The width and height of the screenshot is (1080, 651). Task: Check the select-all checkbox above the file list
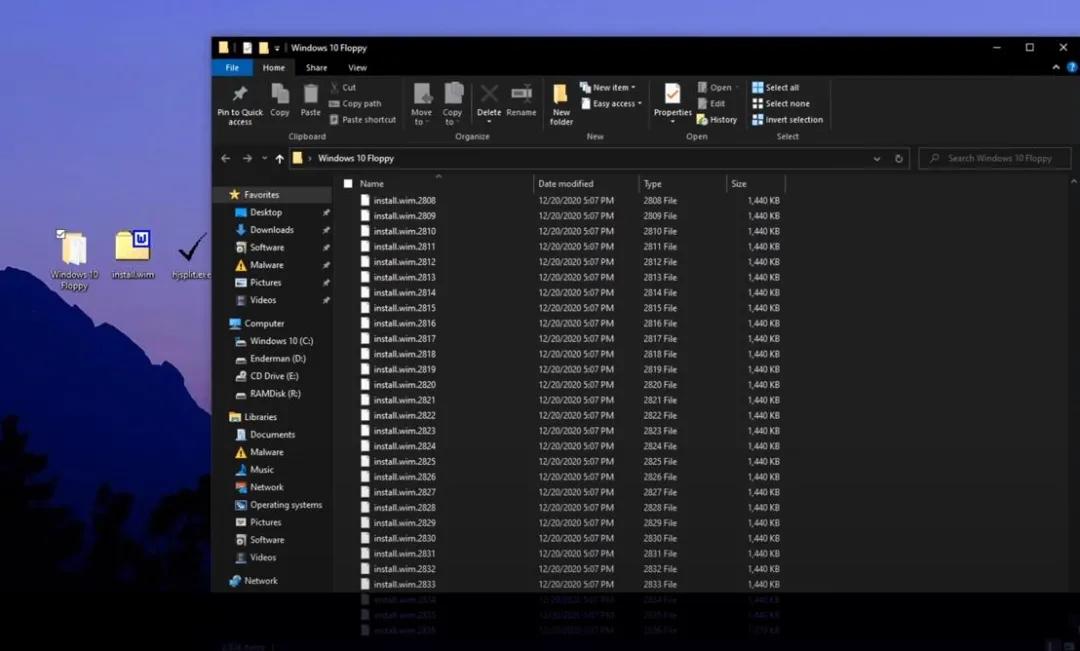click(x=348, y=183)
